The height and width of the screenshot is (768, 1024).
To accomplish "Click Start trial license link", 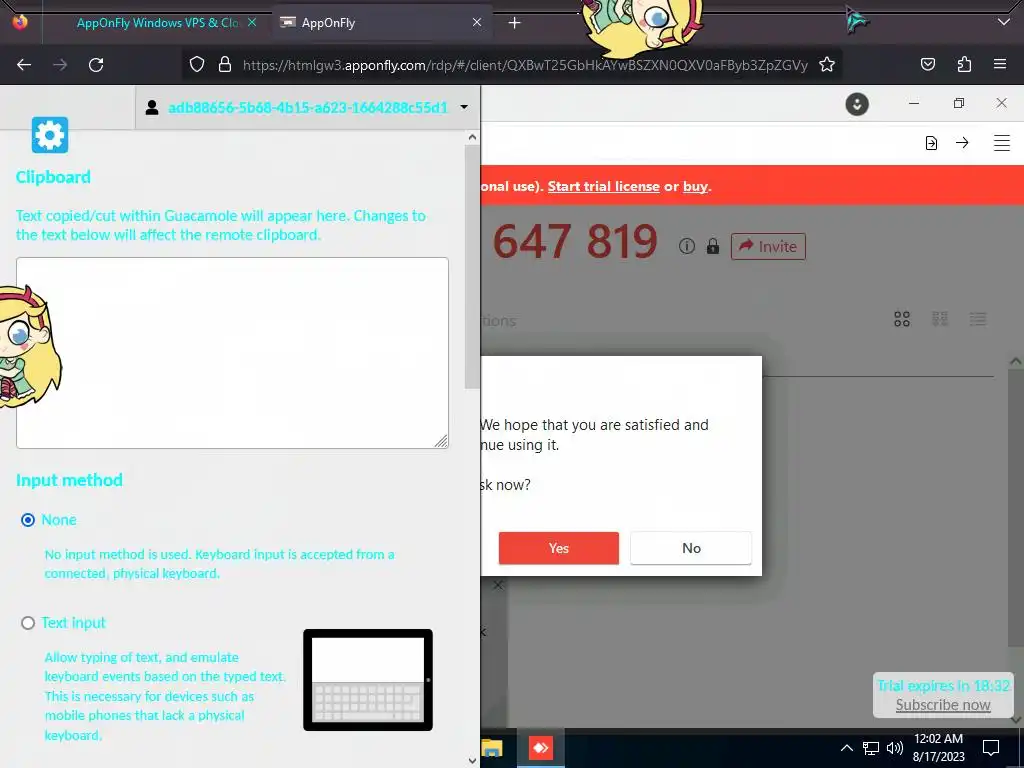I will [x=603, y=186].
